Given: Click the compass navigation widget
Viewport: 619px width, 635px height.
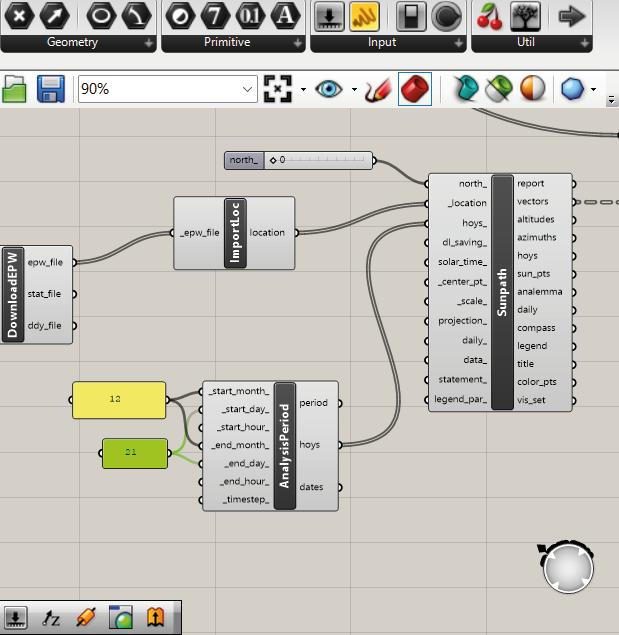Looking at the screenshot, I should point(567,567).
